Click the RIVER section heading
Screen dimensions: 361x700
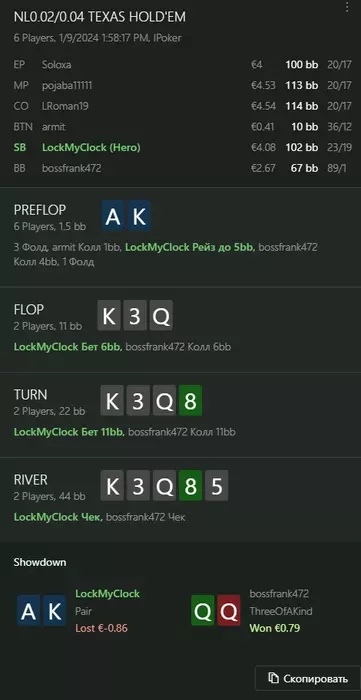pyautogui.click(x=30, y=479)
